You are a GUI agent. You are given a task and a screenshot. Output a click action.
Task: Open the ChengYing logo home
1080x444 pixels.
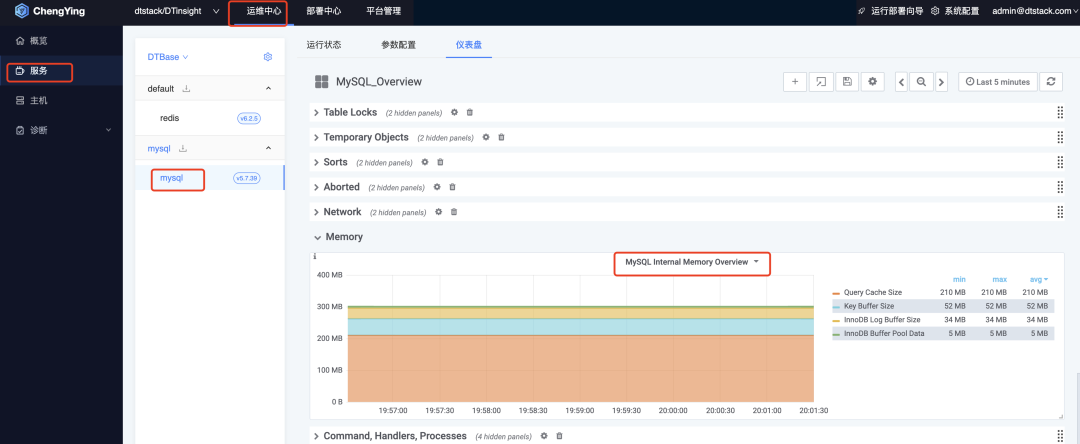coord(50,11)
